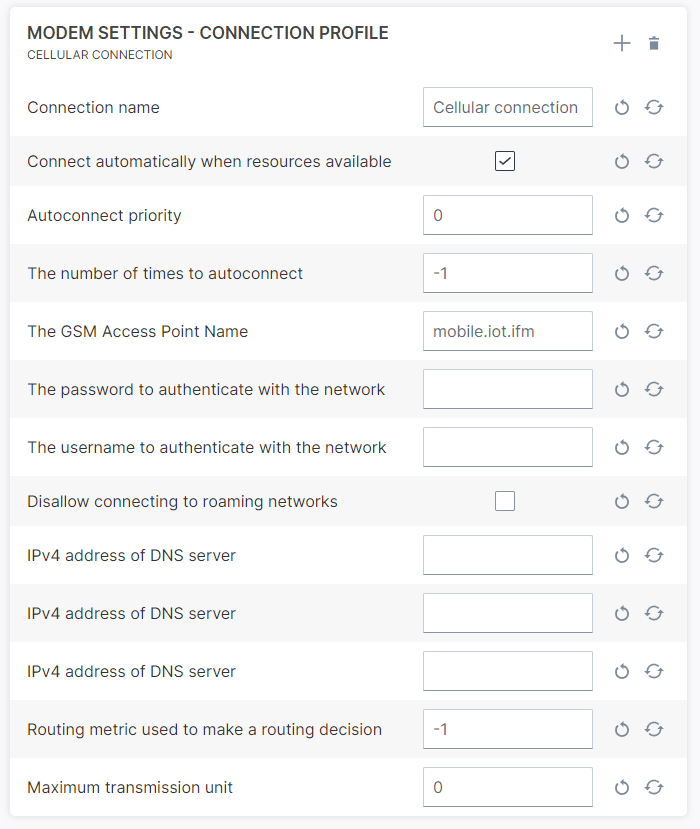
Task: Reset the Routing metric value
Action: pos(622,730)
